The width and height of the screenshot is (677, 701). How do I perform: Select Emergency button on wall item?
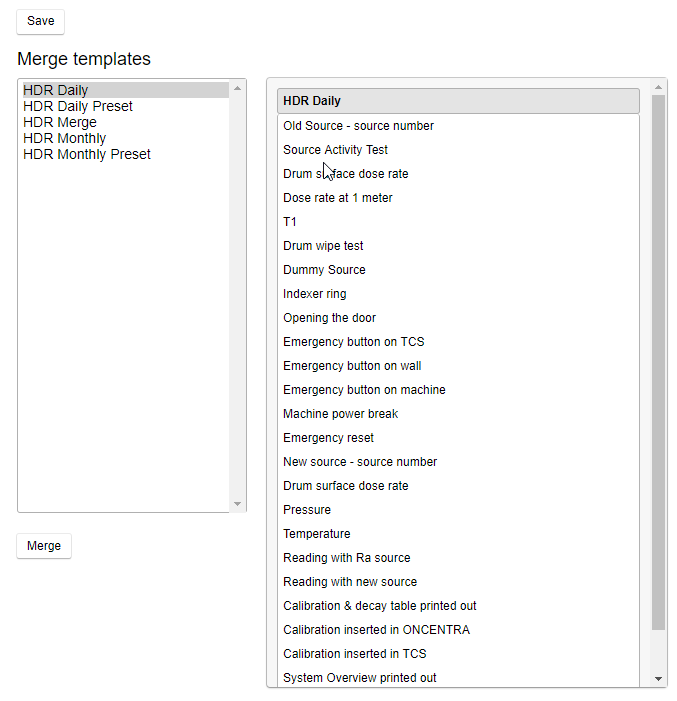coord(458,366)
